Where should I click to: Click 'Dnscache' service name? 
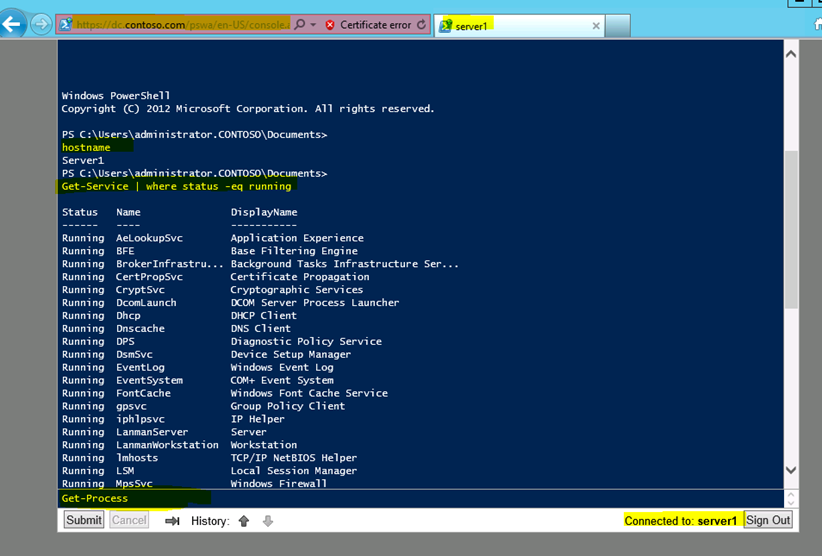[140, 329]
